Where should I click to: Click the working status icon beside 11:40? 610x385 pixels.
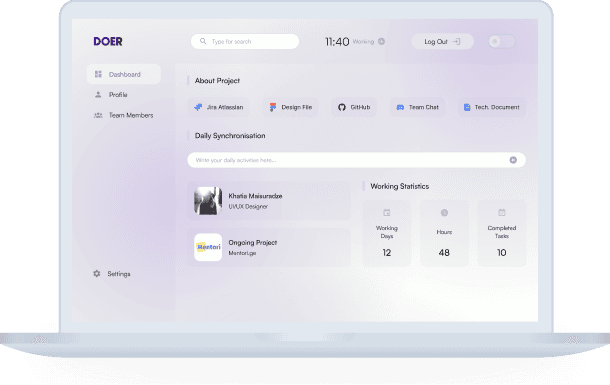coord(382,41)
